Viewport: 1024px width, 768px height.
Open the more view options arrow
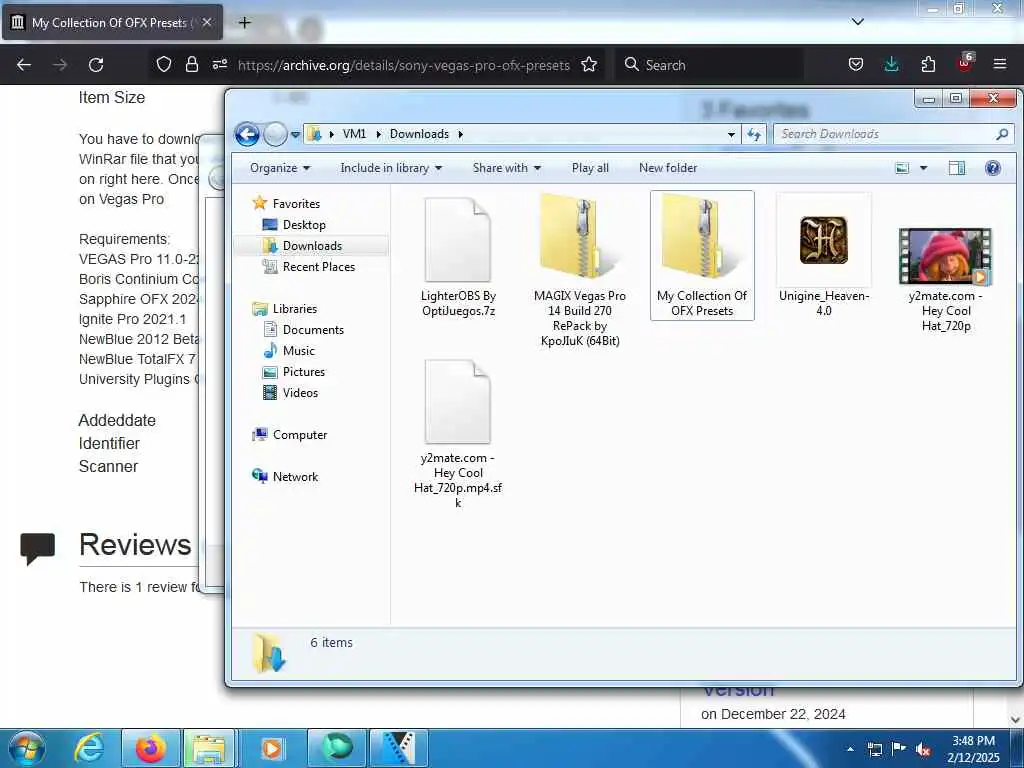point(923,168)
